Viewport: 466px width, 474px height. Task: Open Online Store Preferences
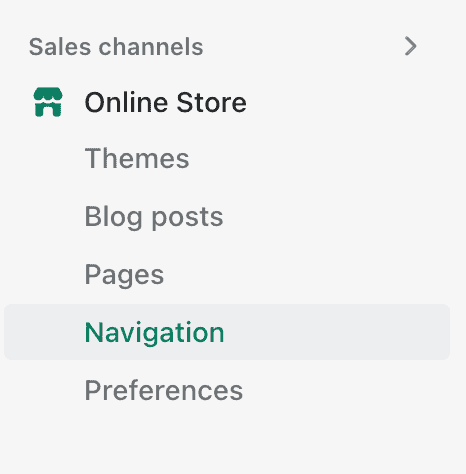tap(164, 390)
